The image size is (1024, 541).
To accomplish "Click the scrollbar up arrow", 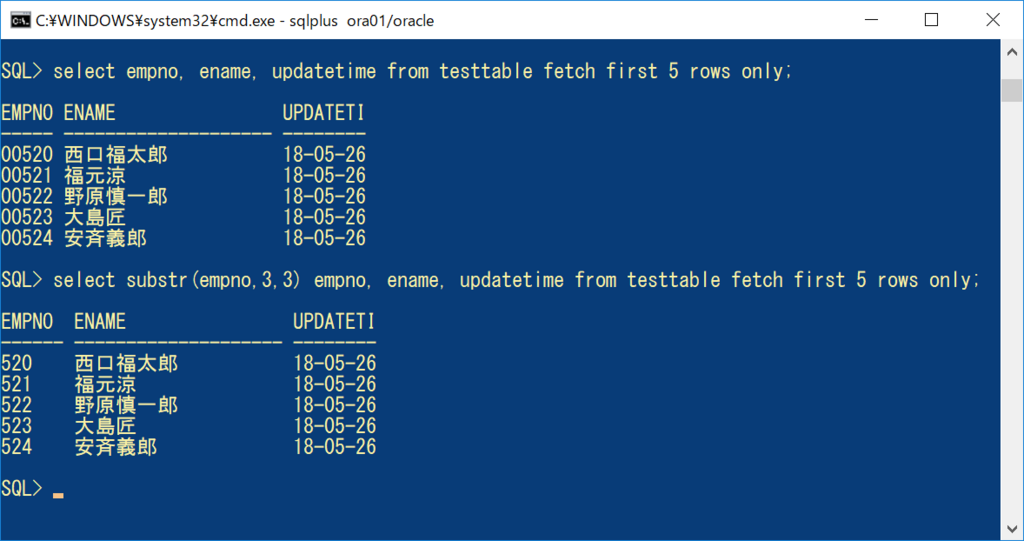I will (1012, 52).
